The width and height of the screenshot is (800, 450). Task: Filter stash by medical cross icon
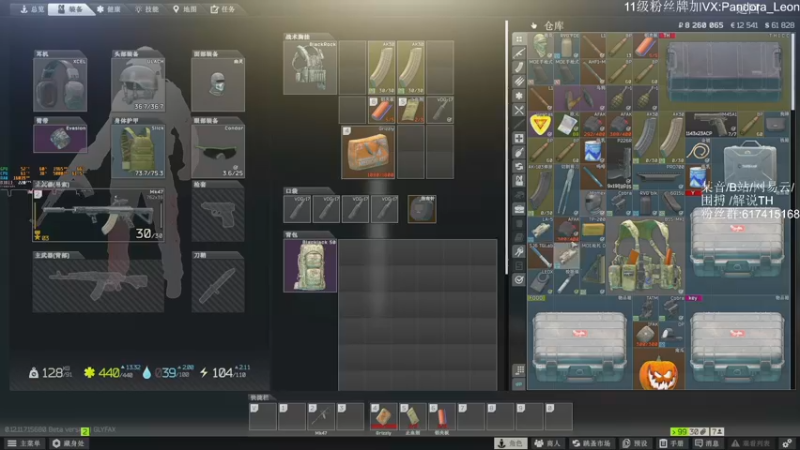tap(519, 138)
